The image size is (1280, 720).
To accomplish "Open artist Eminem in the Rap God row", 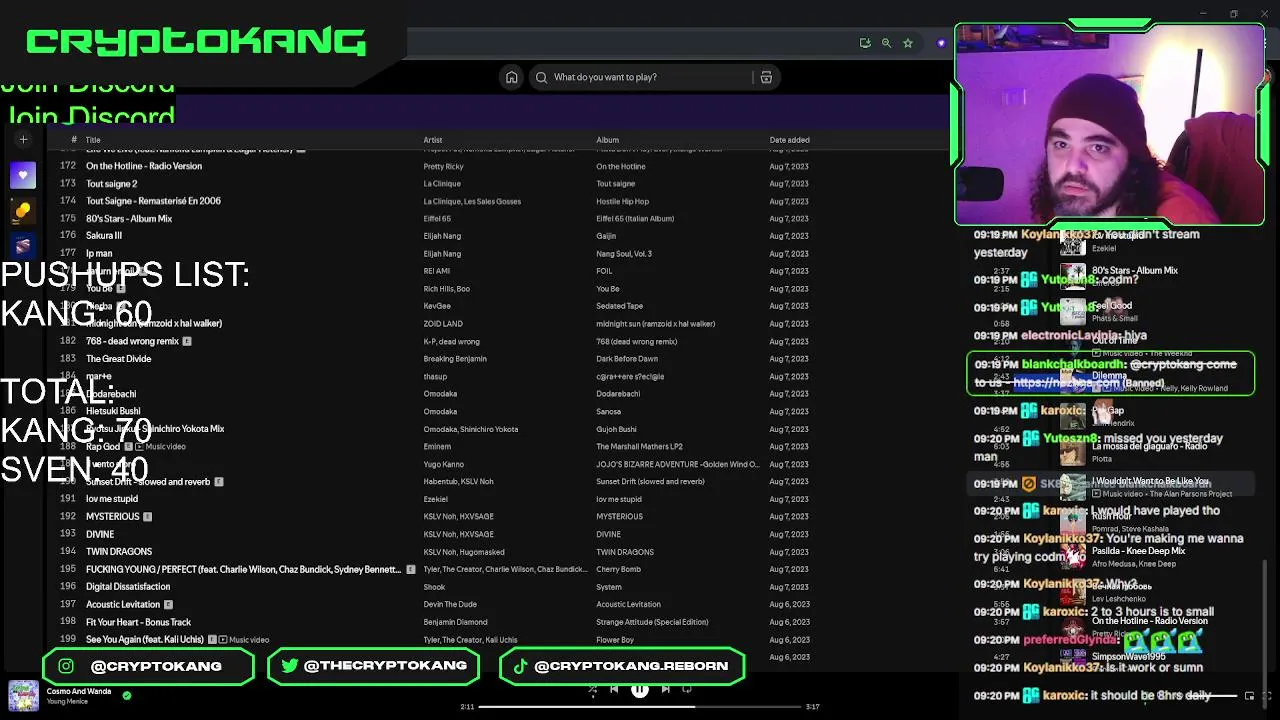I will (437, 447).
